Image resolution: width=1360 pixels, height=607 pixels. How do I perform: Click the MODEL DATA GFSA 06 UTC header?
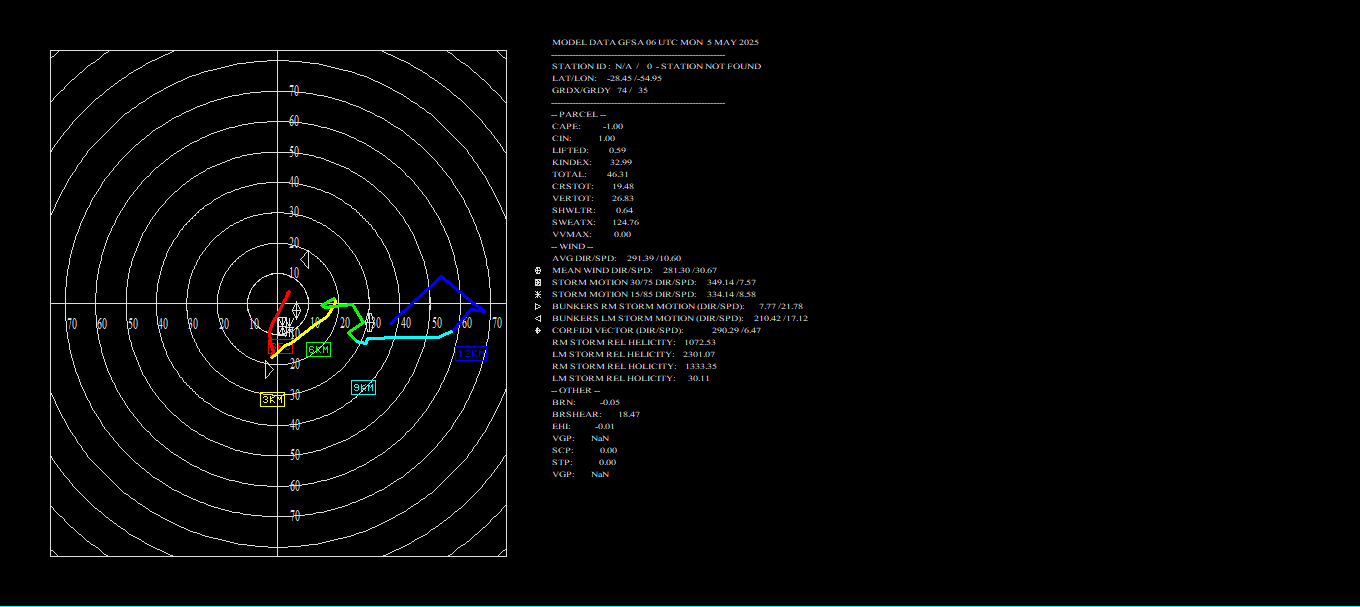[655, 42]
